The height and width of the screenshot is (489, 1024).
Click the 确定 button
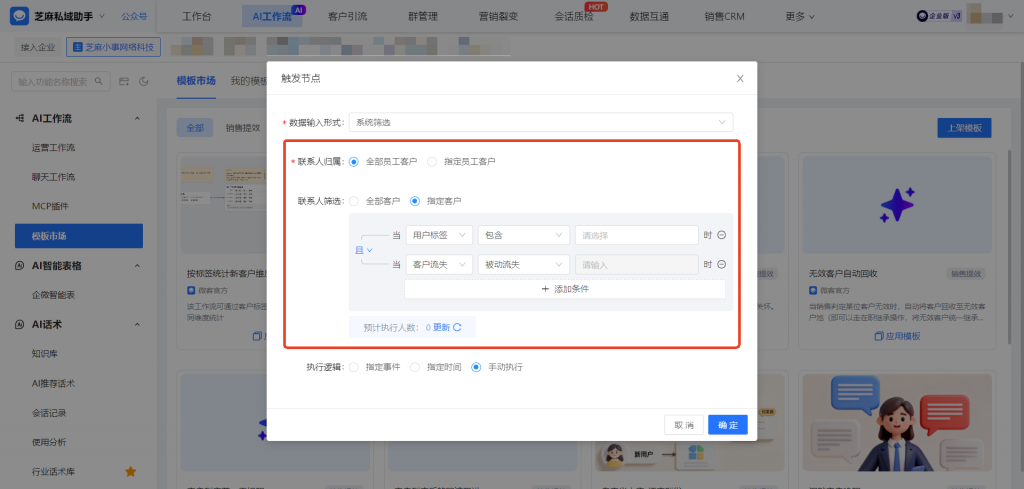(728, 425)
